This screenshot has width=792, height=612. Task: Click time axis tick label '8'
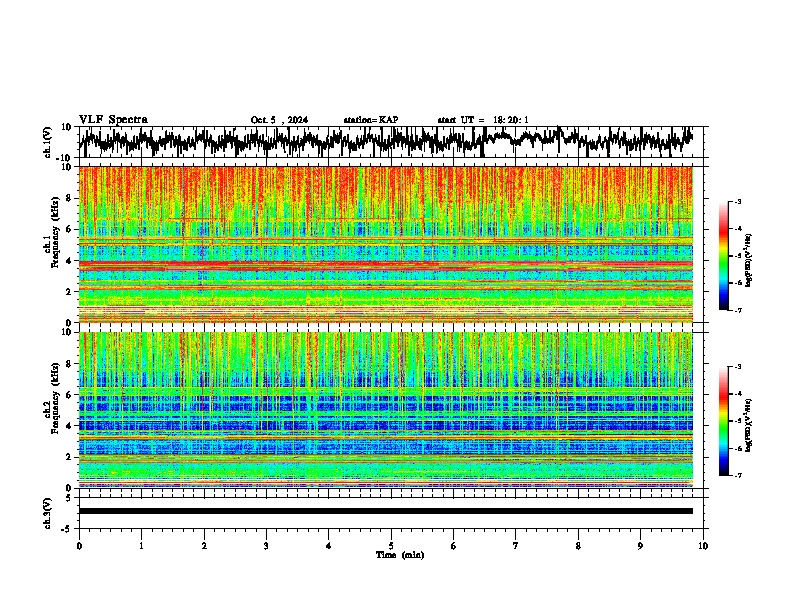click(x=578, y=546)
